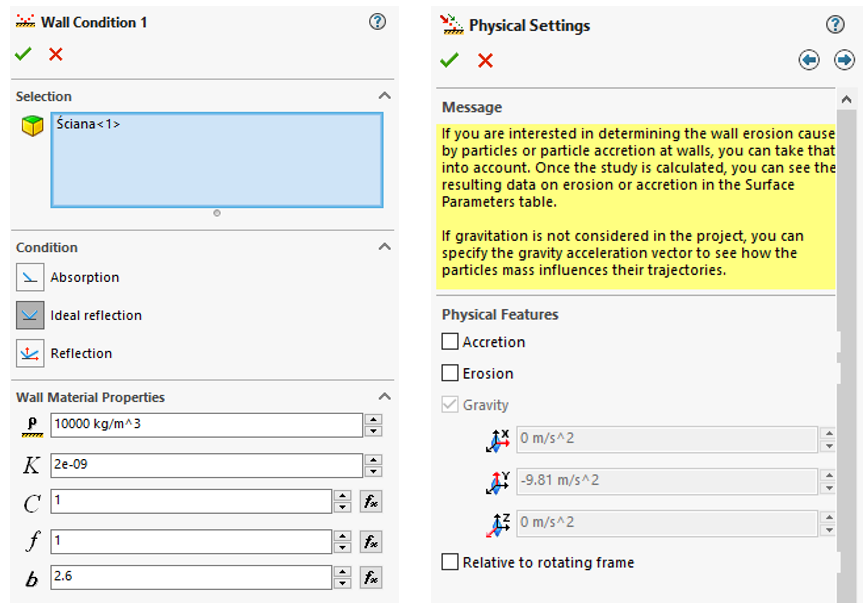Open function editor for b exponent
Image resolution: width=865 pixels, height=610 pixels.
click(371, 578)
